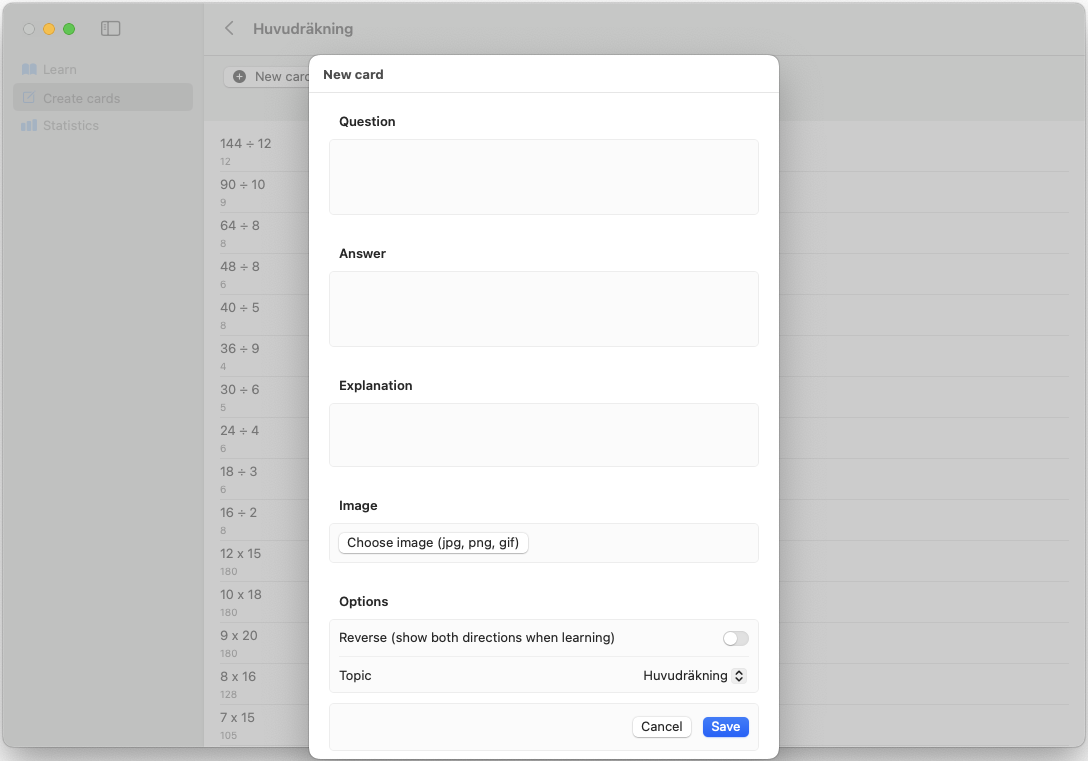Click inside the Explanation text box
This screenshot has width=1088, height=761.
click(x=543, y=435)
